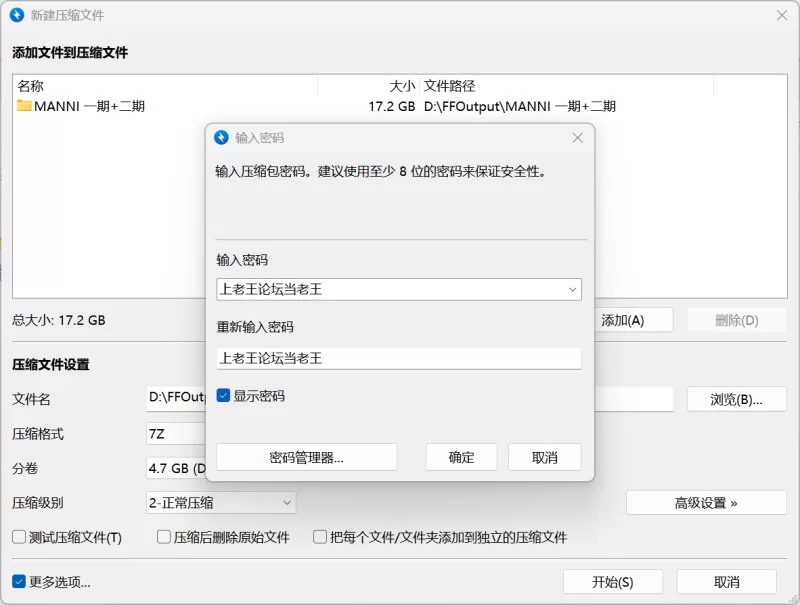Click the 文件路径 column header
Image resolution: width=800 pixels, height=605 pixels.
tap(566, 86)
